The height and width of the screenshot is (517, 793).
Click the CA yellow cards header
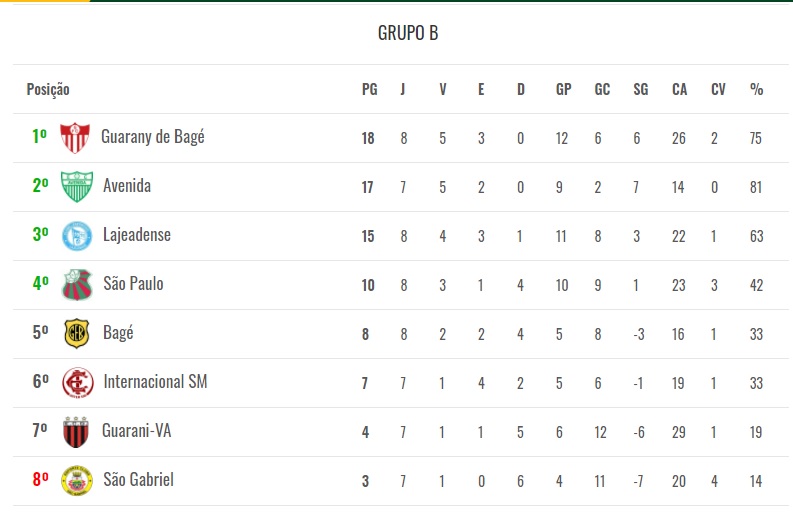680,89
